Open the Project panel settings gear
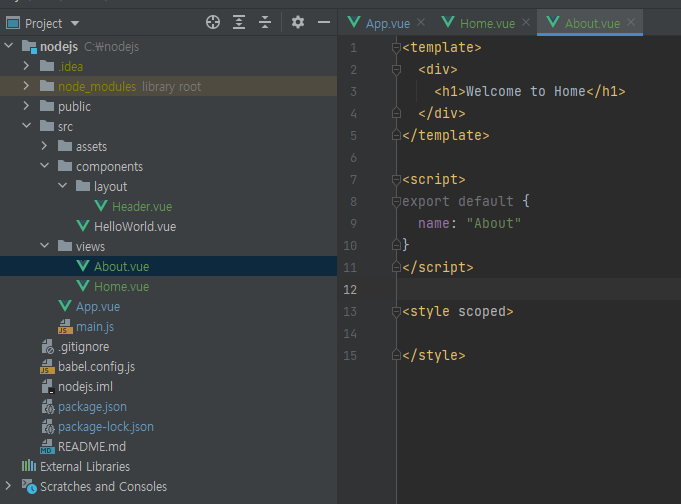This screenshot has height=504, width=681. point(298,22)
